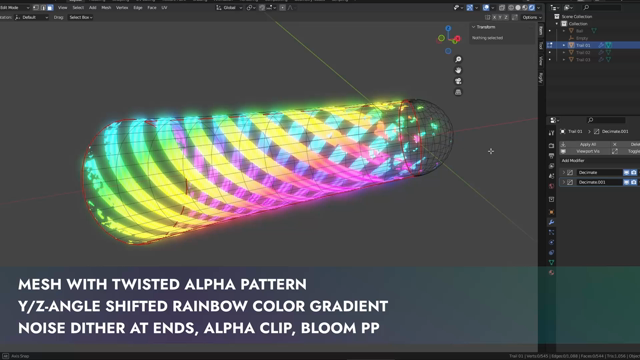Open viewport shading options arrow
The height and width of the screenshot is (360, 640).
coord(539,8)
